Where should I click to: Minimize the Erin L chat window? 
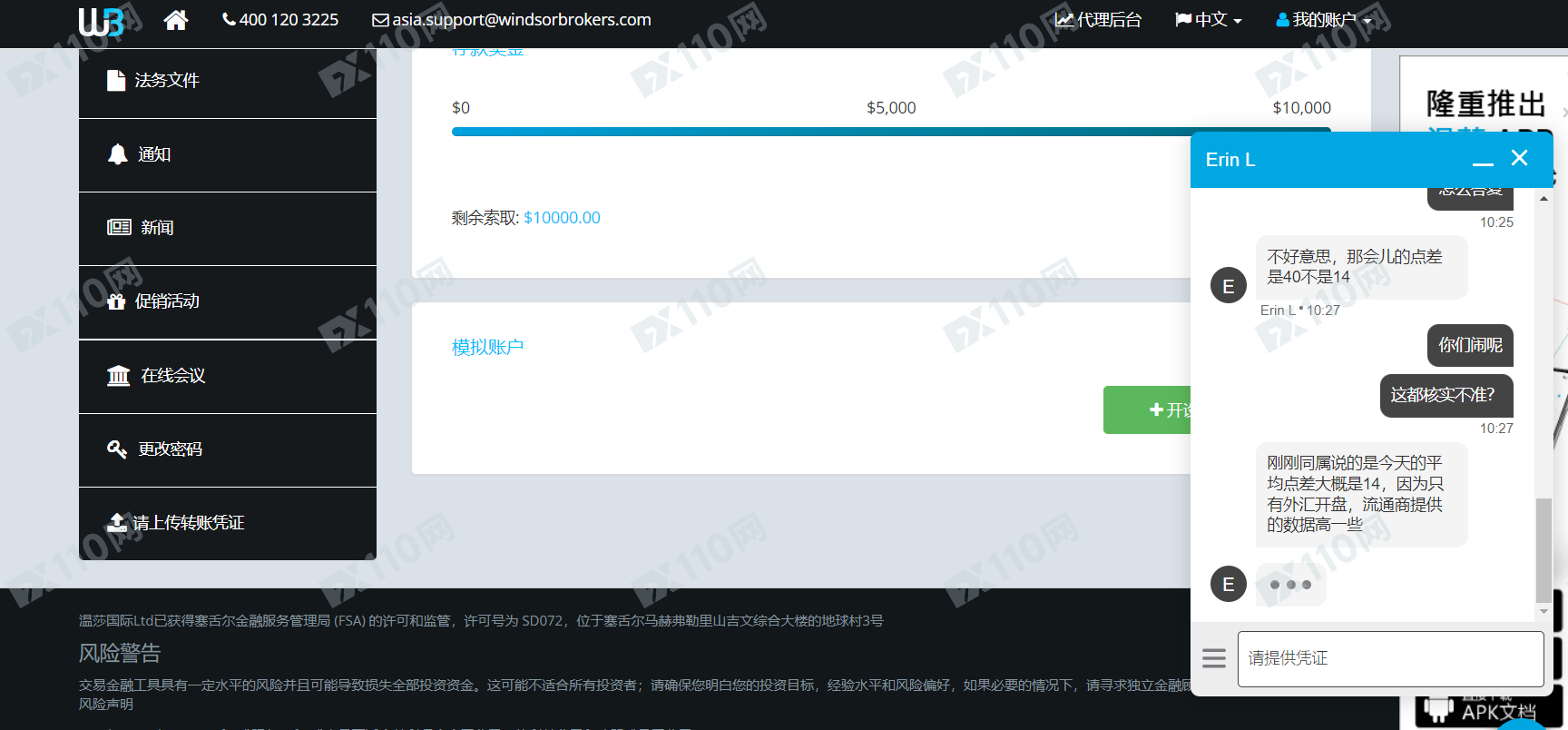click(x=1483, y=160)
